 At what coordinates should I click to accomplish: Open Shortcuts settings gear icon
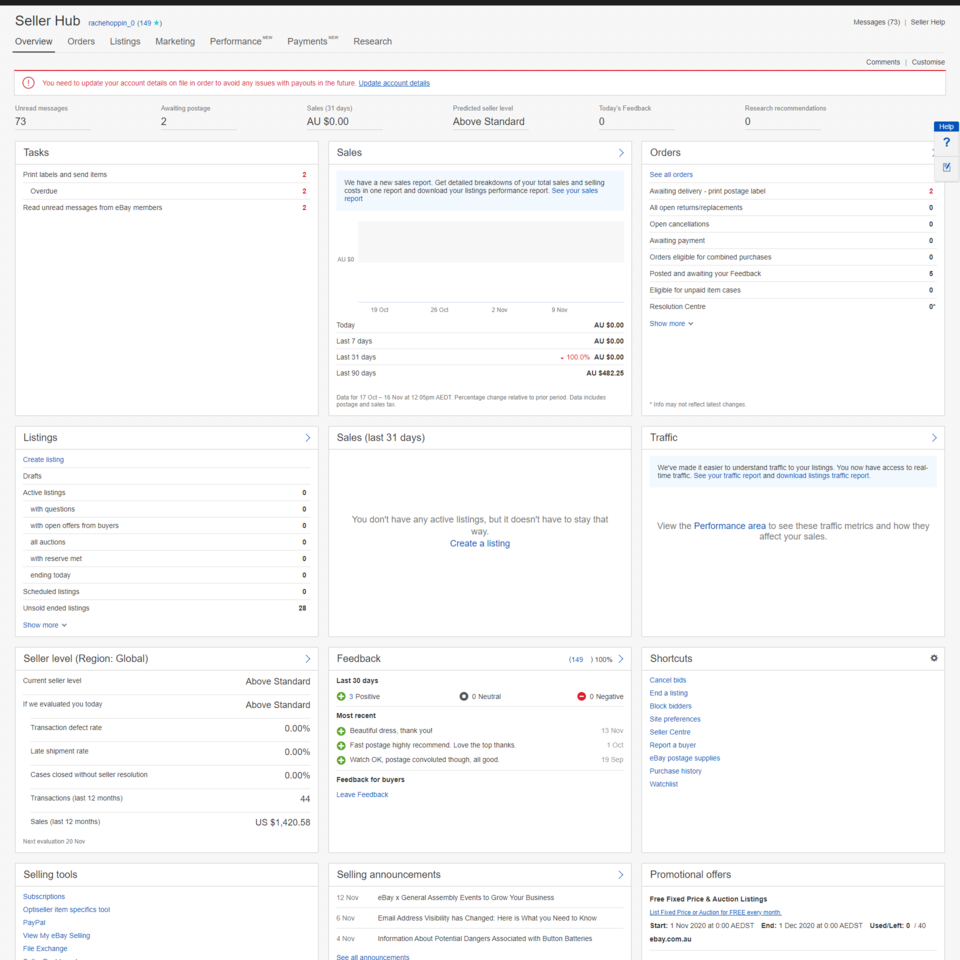[934, 658]
